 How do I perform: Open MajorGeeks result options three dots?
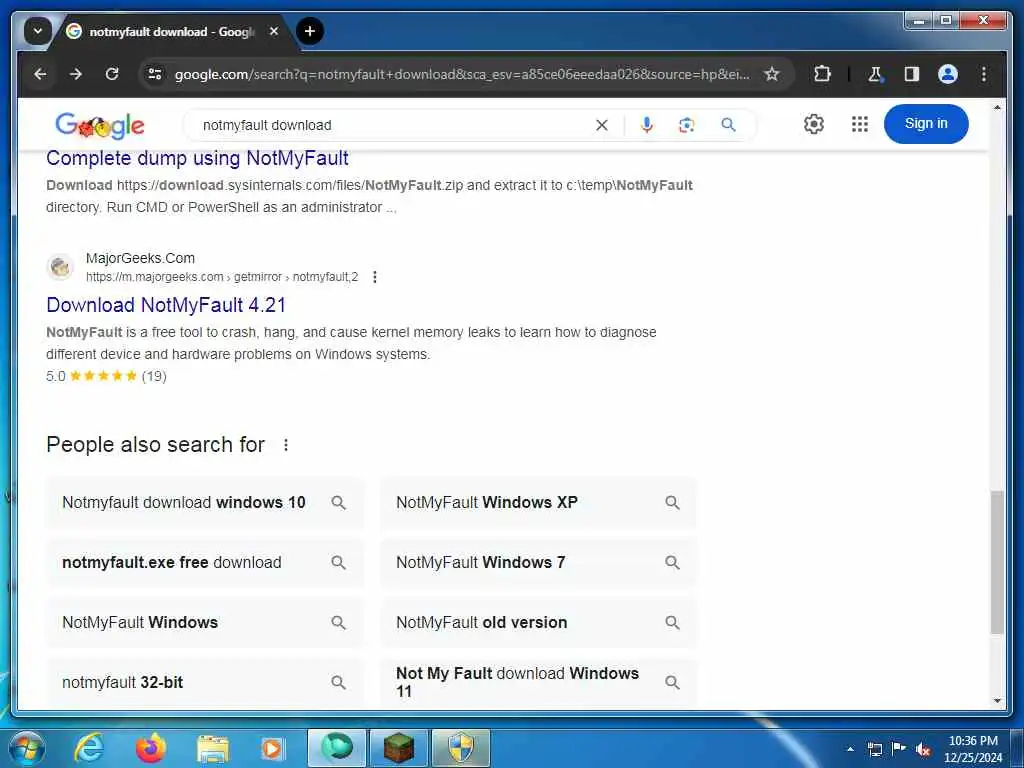tap(374, 277)
